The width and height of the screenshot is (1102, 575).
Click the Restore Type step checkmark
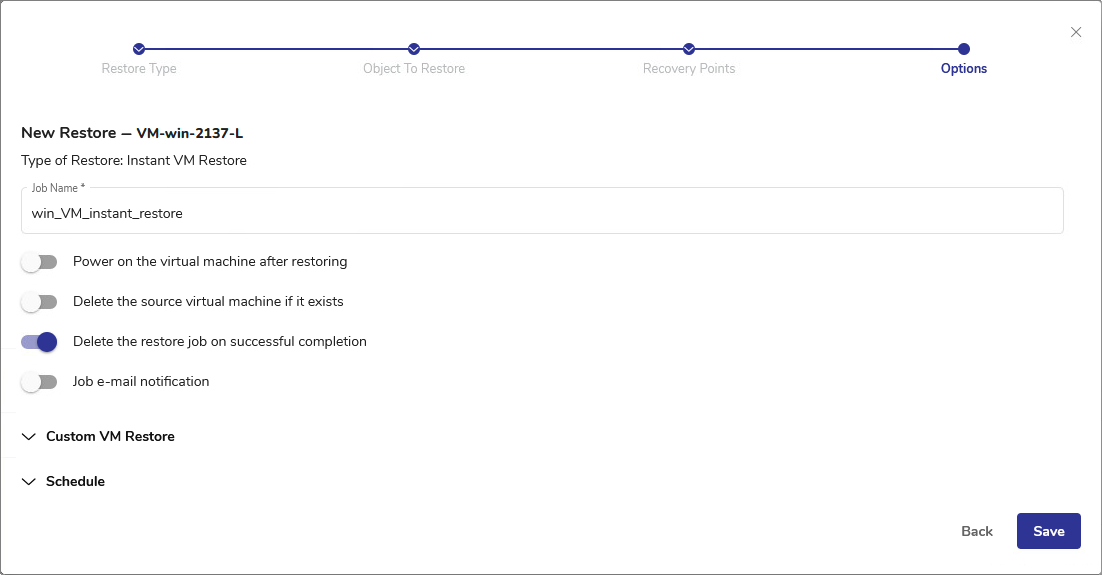point(139,49)
